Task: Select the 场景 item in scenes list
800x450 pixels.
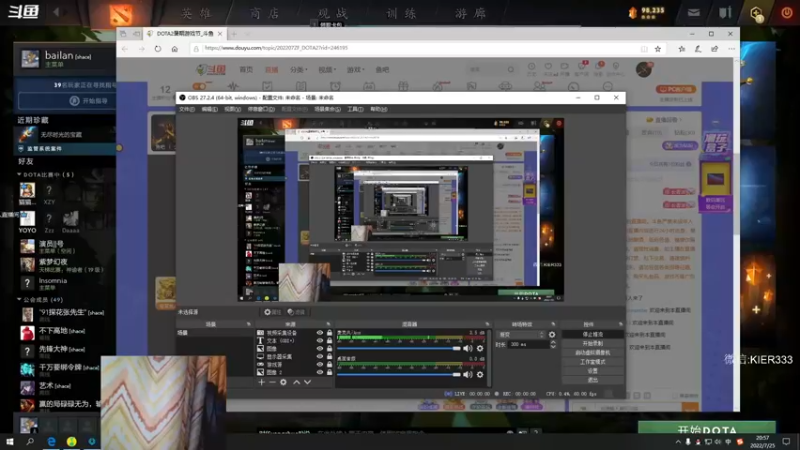Action: [214, 333]
